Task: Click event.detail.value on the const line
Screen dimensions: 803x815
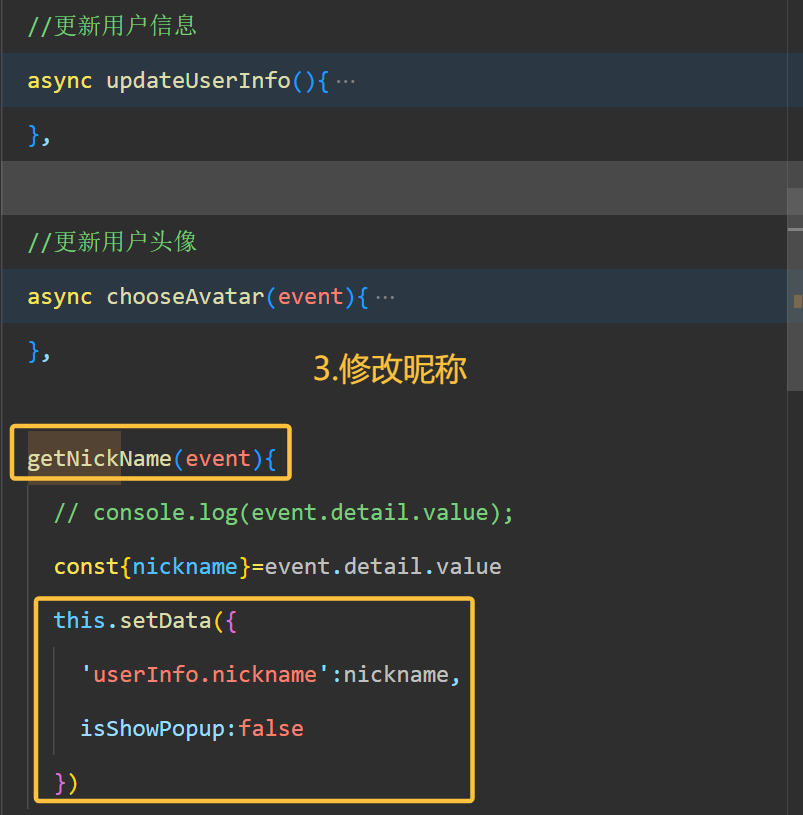Action: pos(383,567)
